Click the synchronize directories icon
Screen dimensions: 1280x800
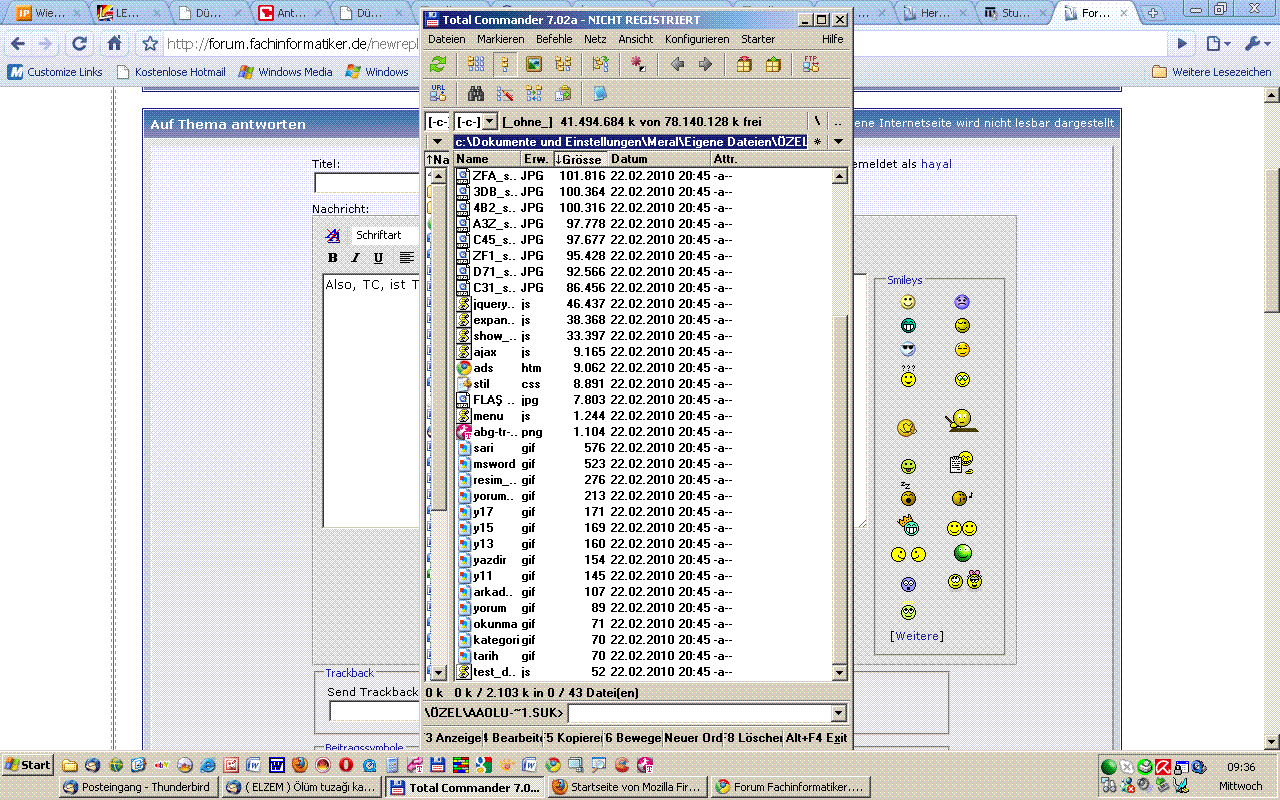[x=534, y=93]
